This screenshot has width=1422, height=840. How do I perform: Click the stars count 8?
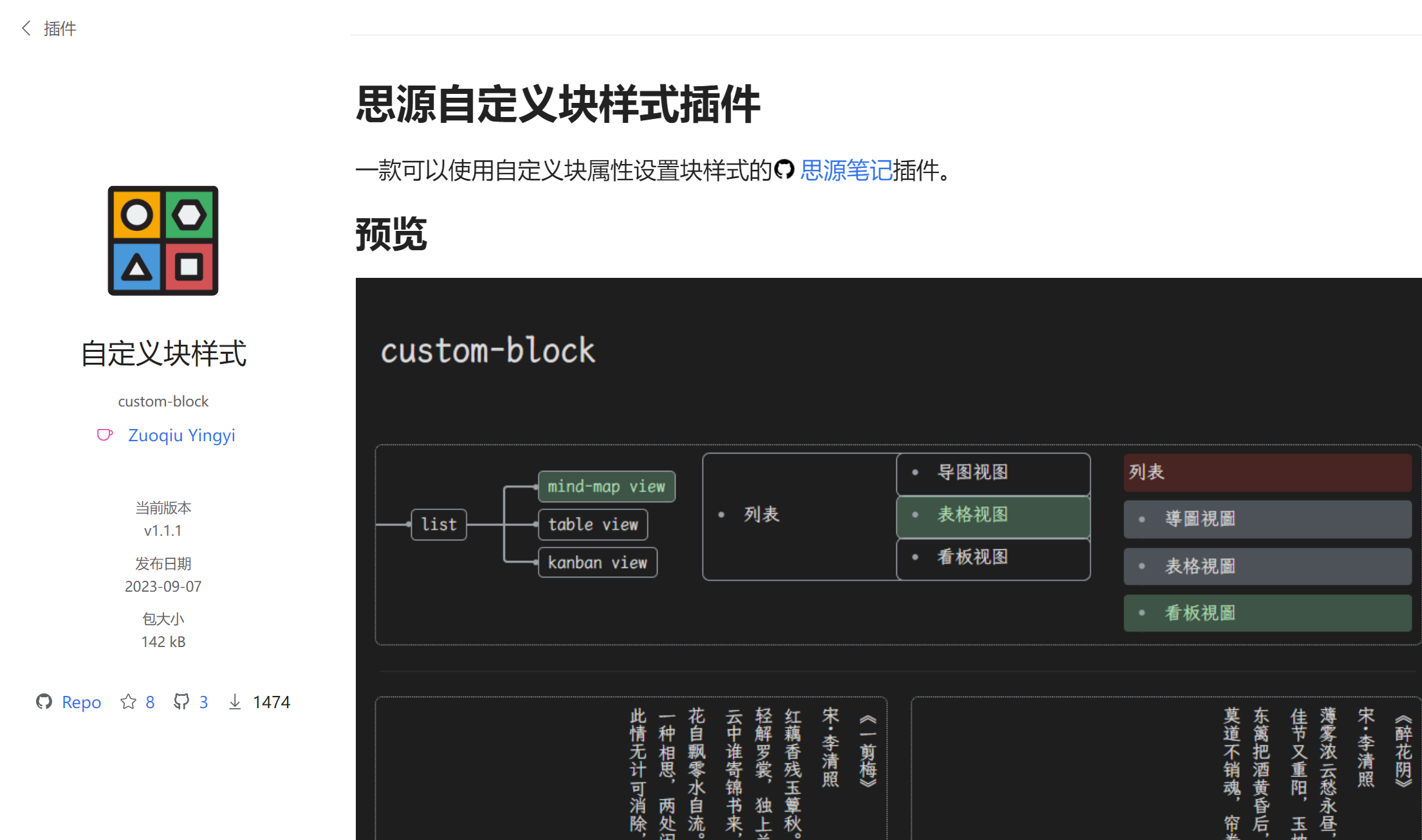click(x=150, y=702)
